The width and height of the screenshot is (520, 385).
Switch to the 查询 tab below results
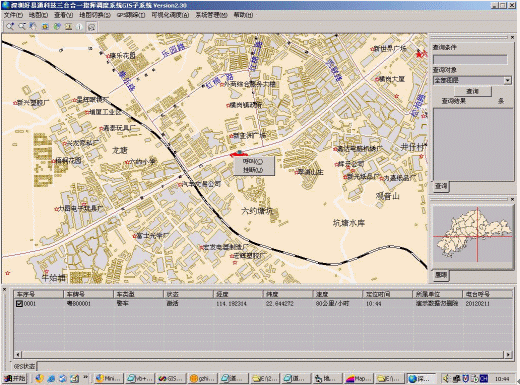441,186
